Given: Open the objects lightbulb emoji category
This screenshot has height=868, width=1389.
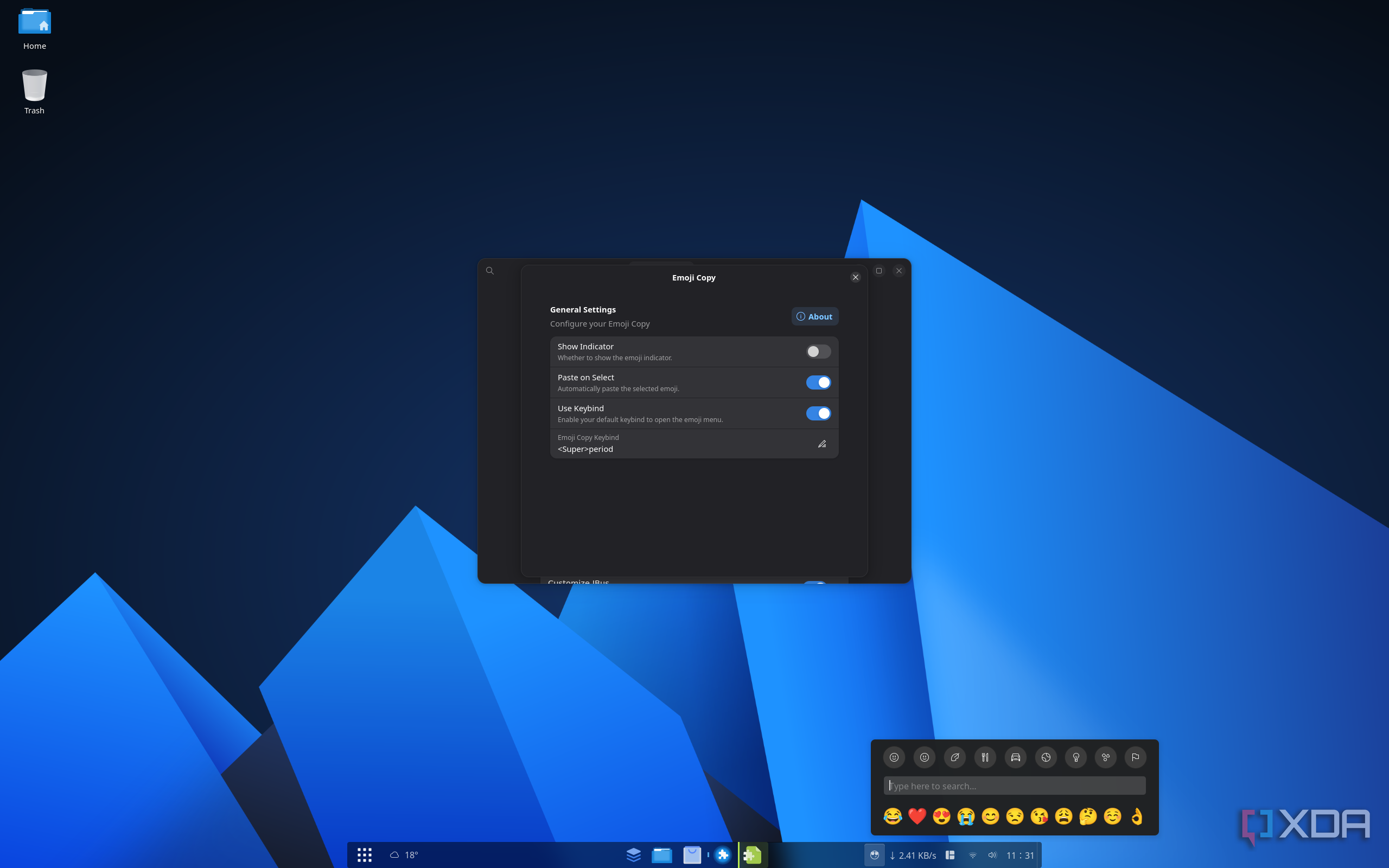Looking at the screenshot, I should click(1076, 757).
